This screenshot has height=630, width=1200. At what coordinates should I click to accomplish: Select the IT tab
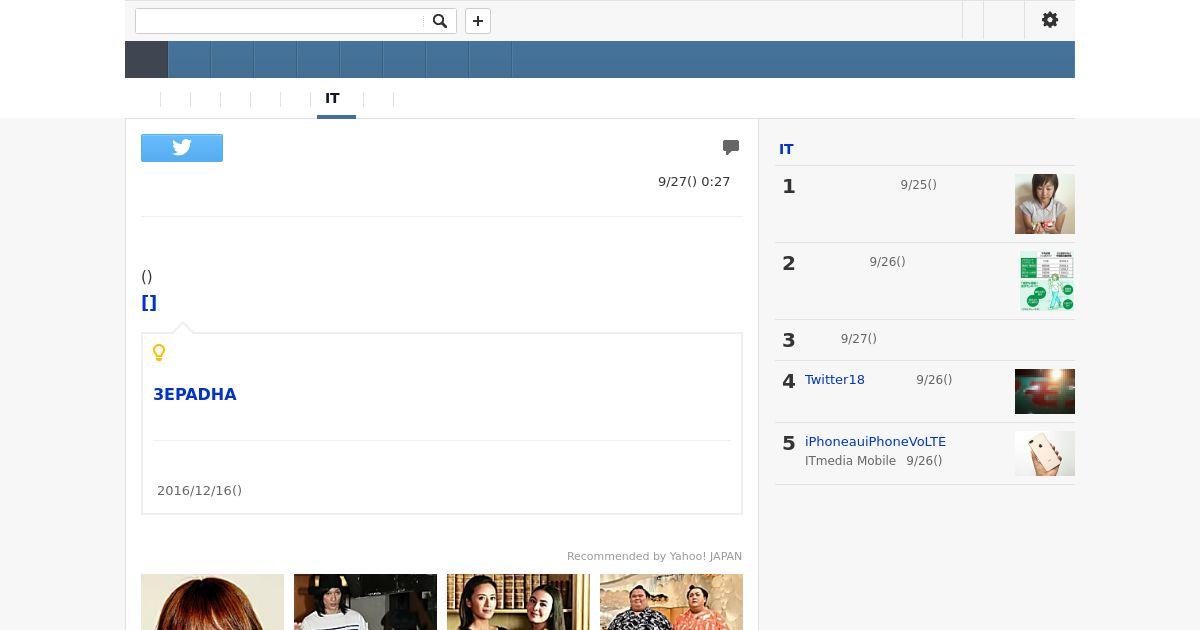(x=332, y=99)
